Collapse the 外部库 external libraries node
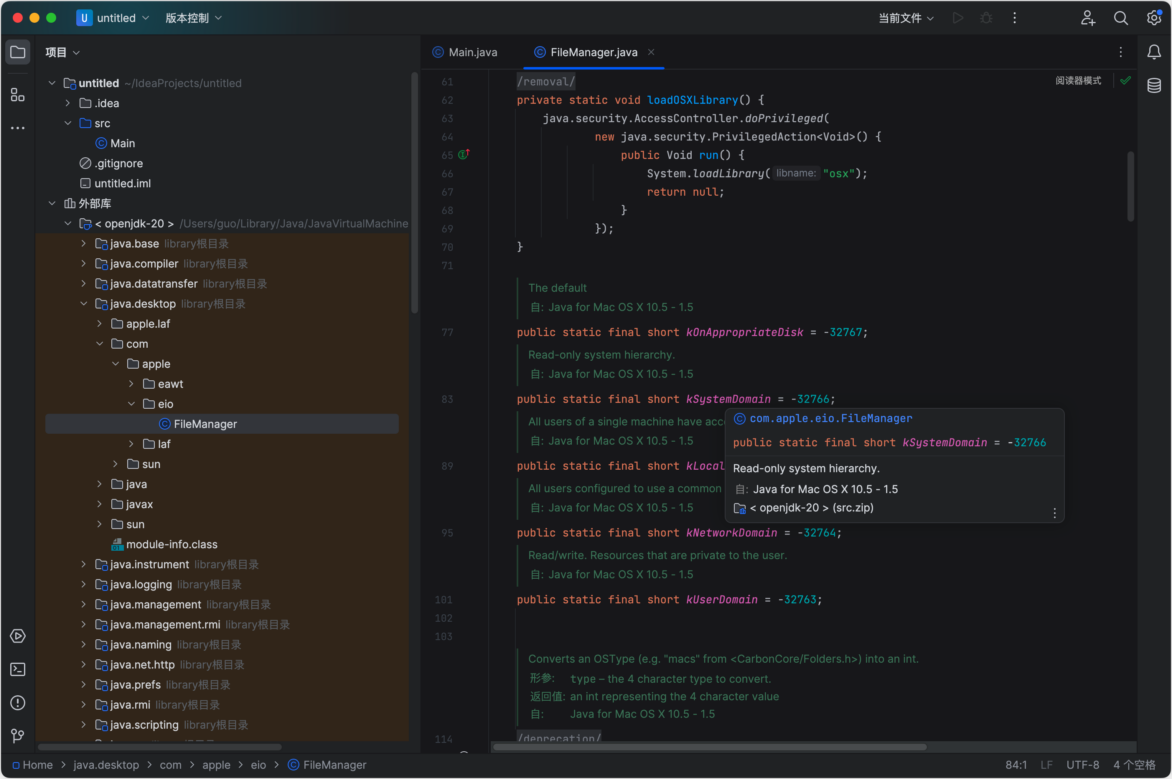The height and width of the screenshot is (779, 1172). point(52,203)
